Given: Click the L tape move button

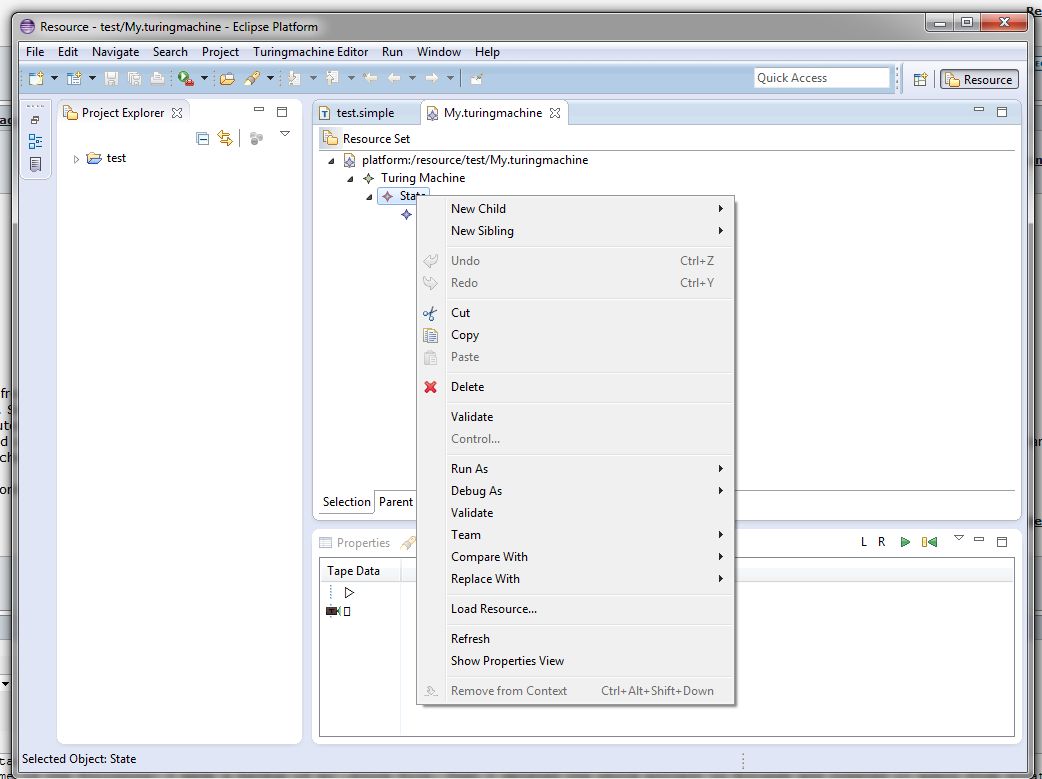Looking at the screenshot, I should (864, 542).
